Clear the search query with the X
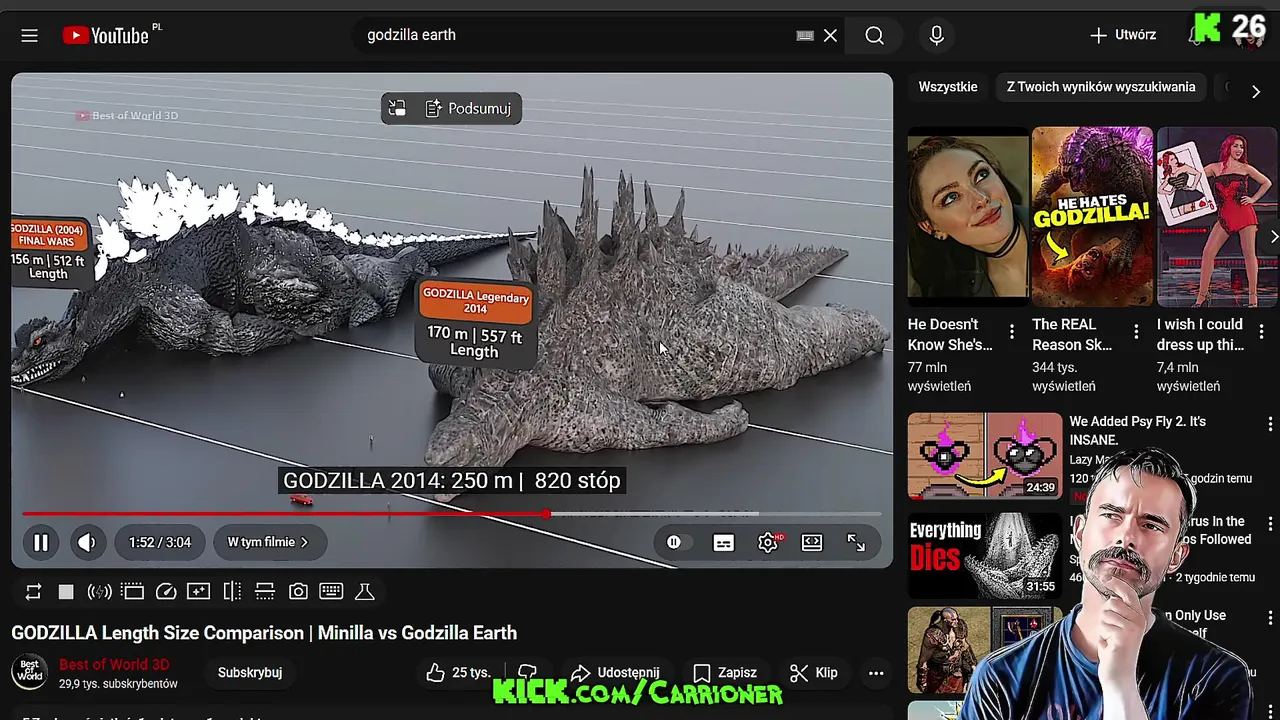This screenshot has height=720, width=1280. pos(830,35)
